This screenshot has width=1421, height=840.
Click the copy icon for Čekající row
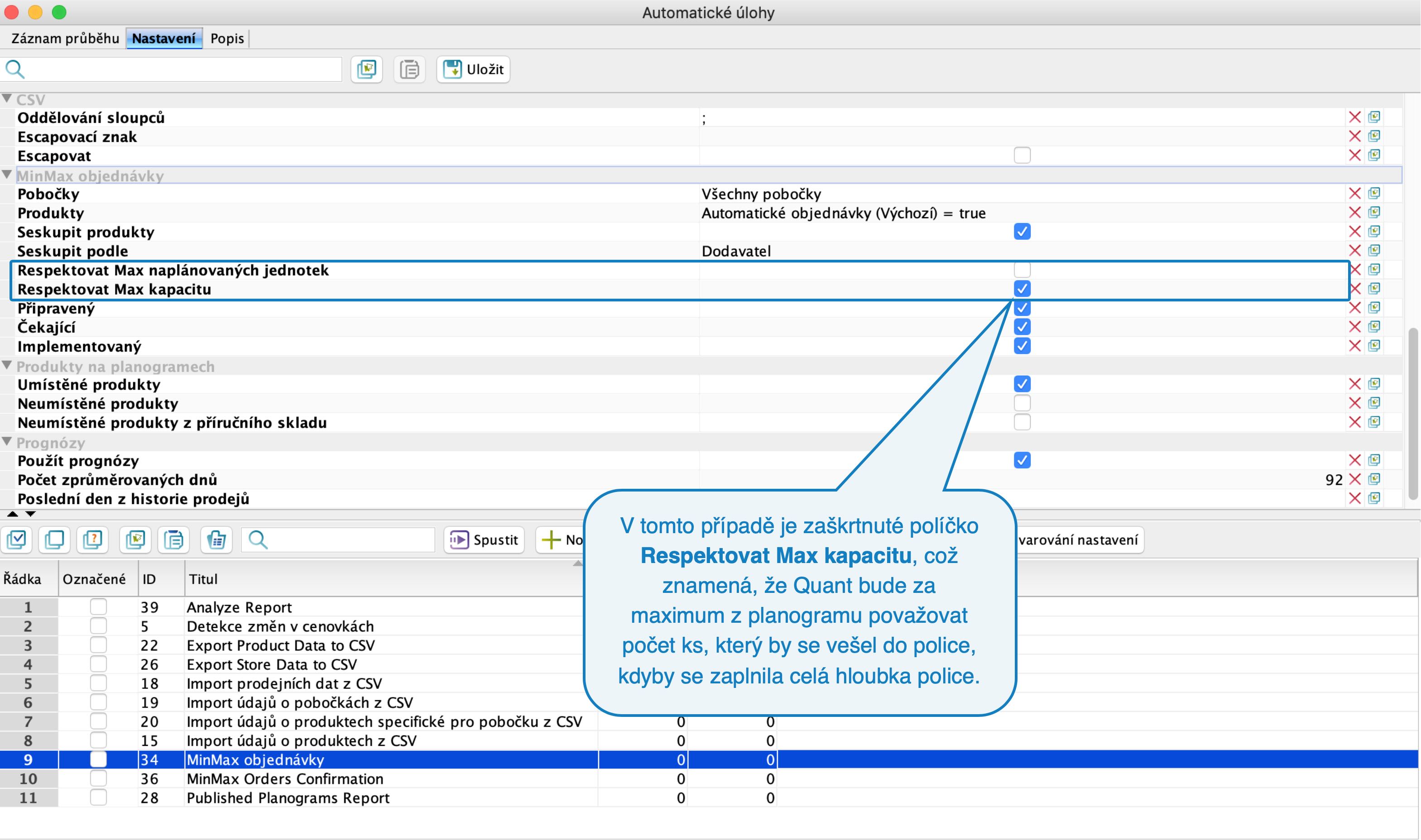pos(1374,327)
